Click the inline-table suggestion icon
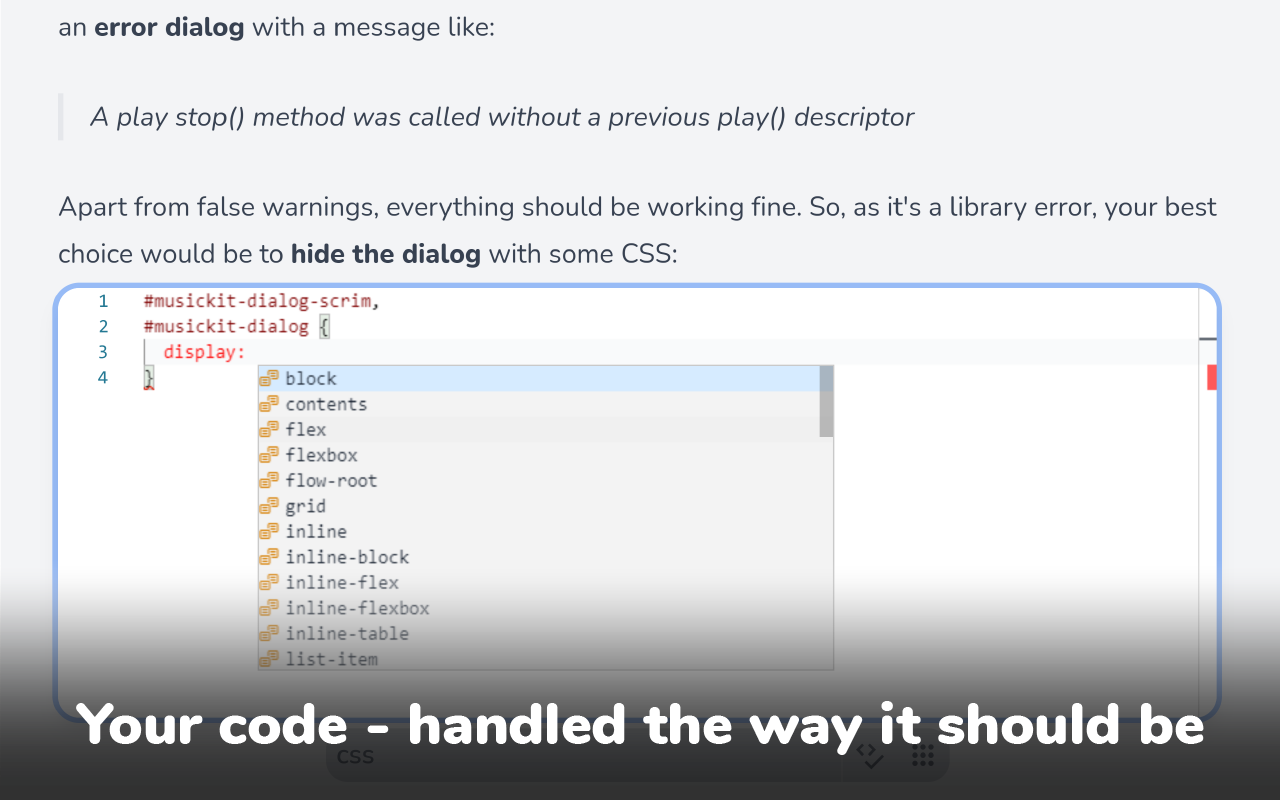The height and width of the screenshot is (800, 1280). point(268,632)
